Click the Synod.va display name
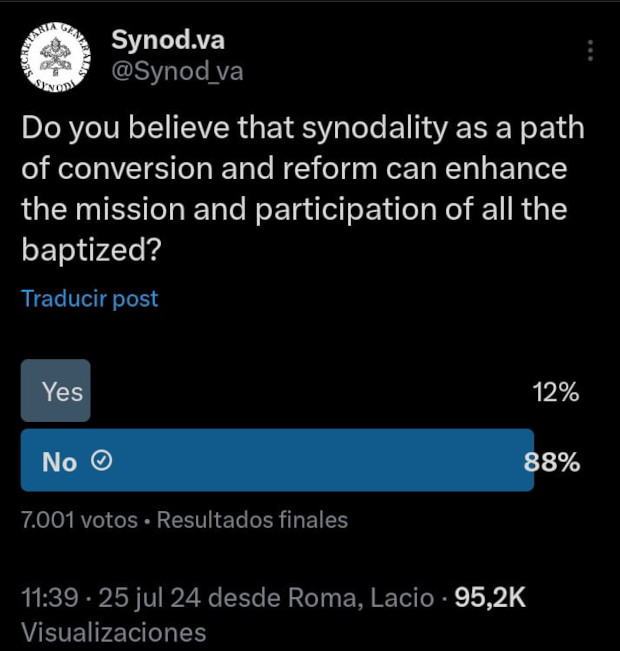 168,40
